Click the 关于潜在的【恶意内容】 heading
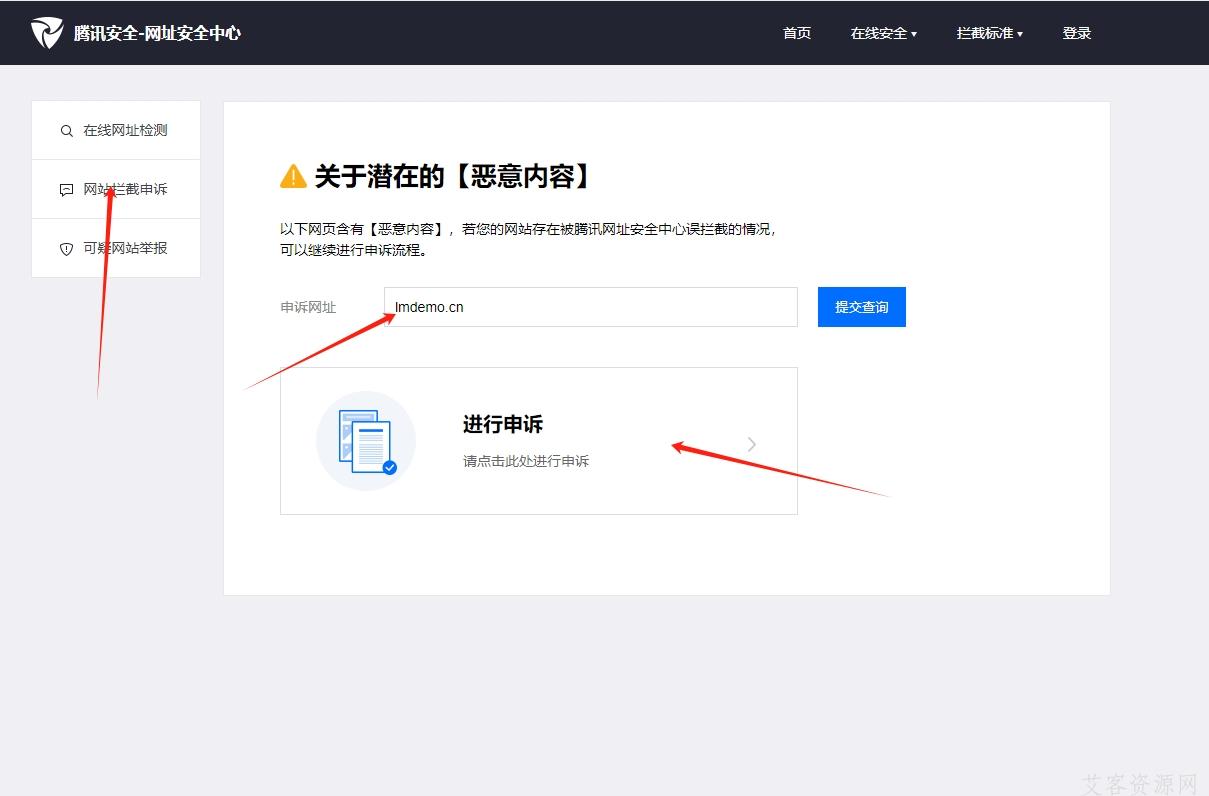The height and width of the screenshot is (796, 1209). (454, 177)
